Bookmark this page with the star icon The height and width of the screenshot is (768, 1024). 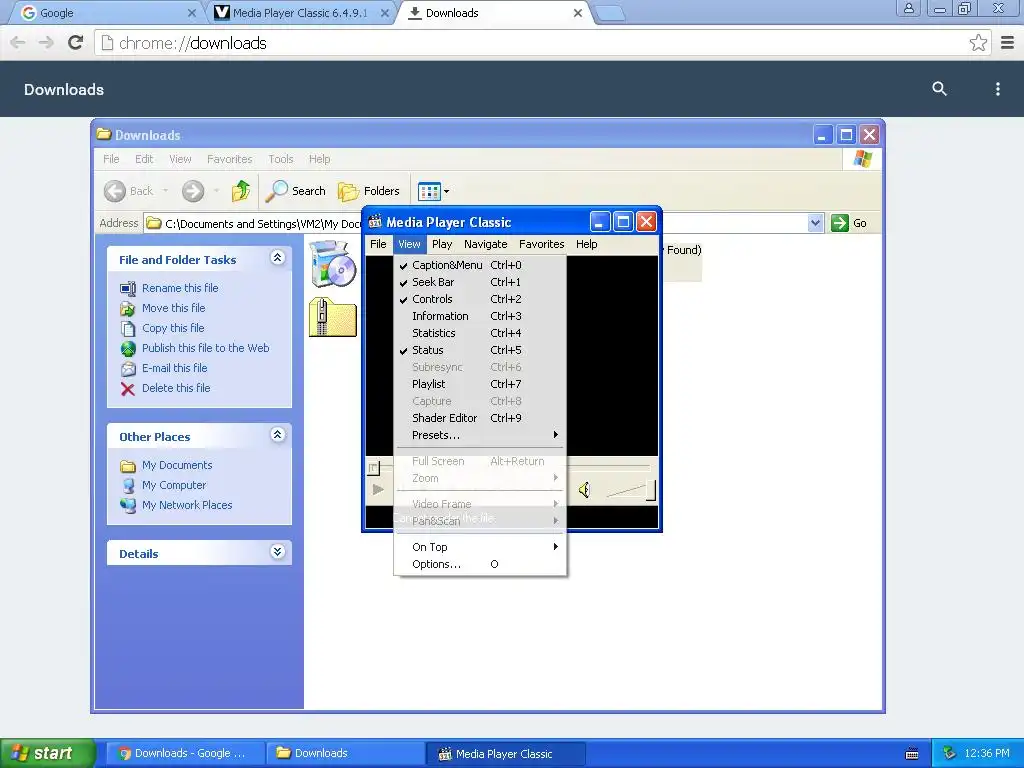coord(978,43)
